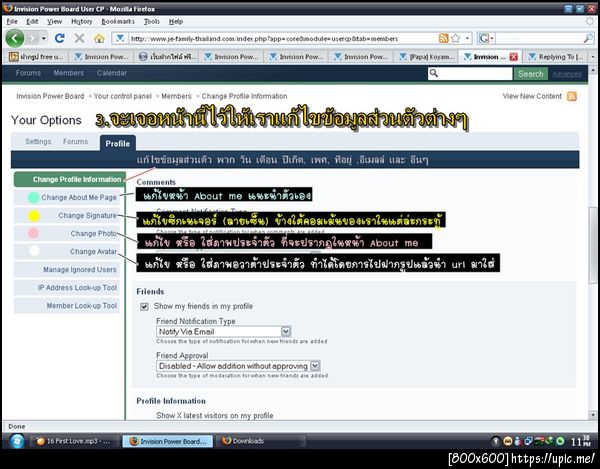
Task: Open Member Look-up Tool
Action: tap(67, 306)
